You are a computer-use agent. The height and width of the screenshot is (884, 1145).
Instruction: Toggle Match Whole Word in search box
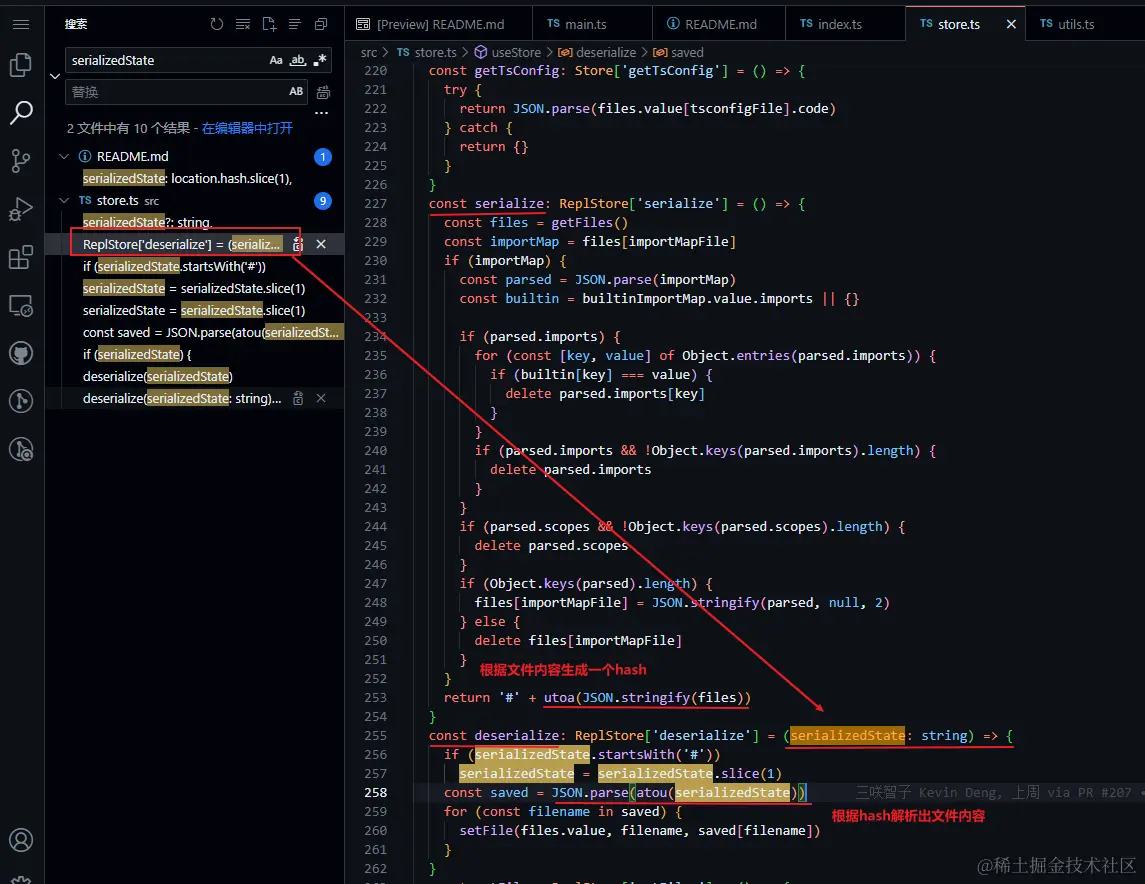(298, 60)
